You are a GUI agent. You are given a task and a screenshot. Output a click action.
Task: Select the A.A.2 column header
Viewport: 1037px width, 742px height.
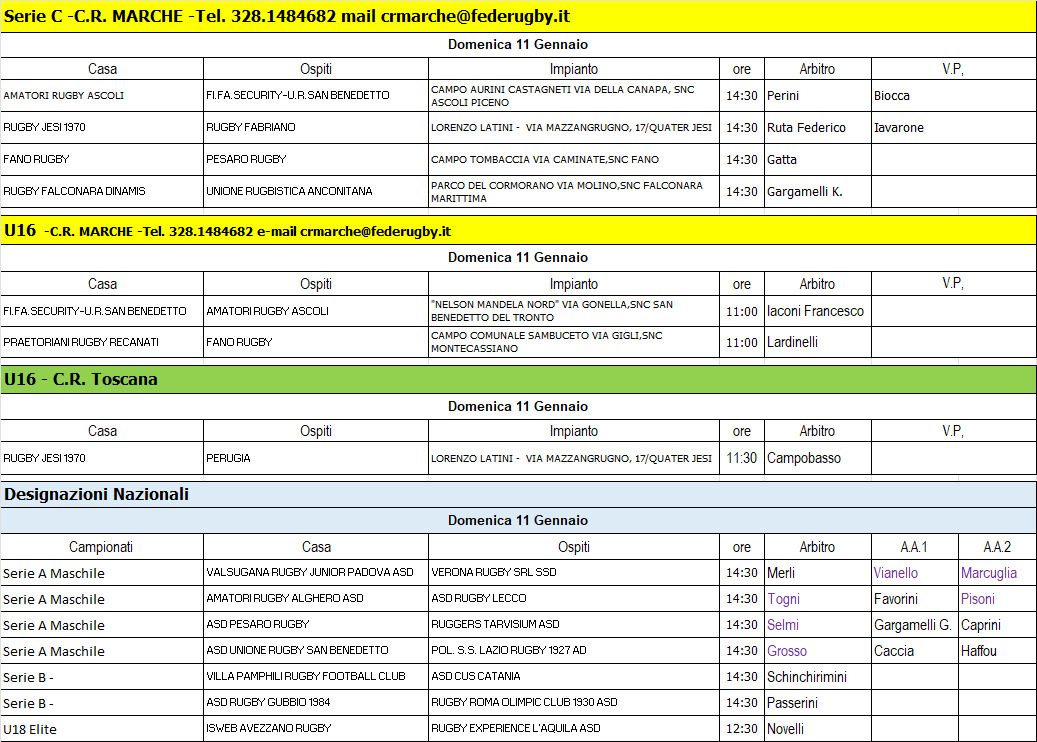pos(996,547)
